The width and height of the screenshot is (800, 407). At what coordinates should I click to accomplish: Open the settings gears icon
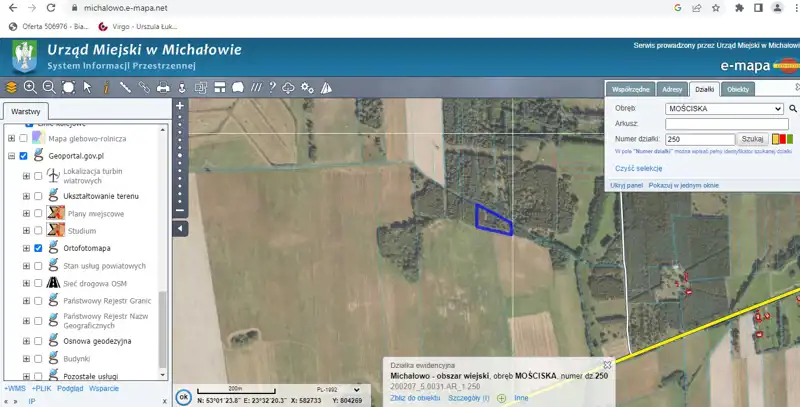(307, 88)
